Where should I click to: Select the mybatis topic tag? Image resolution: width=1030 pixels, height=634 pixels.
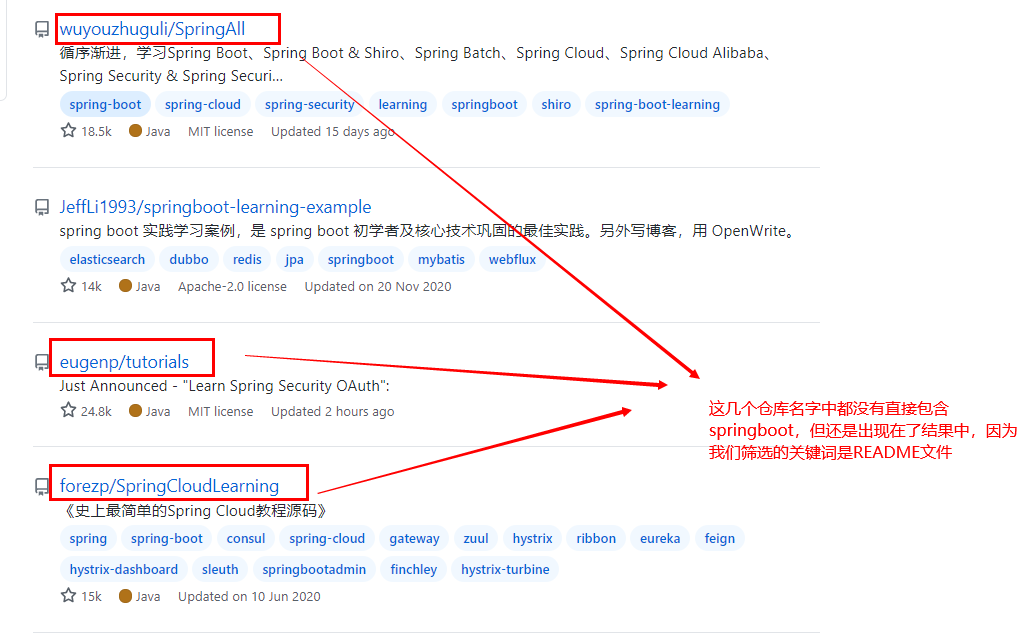(441, 260)
